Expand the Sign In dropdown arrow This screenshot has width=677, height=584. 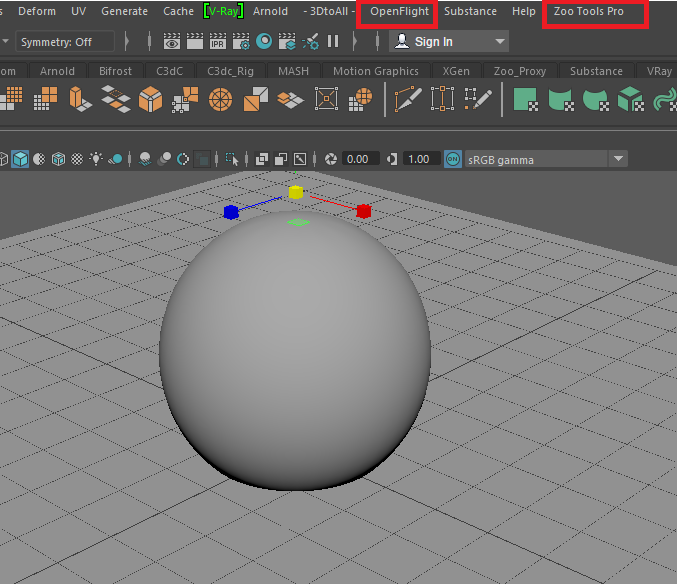[500, 42]
